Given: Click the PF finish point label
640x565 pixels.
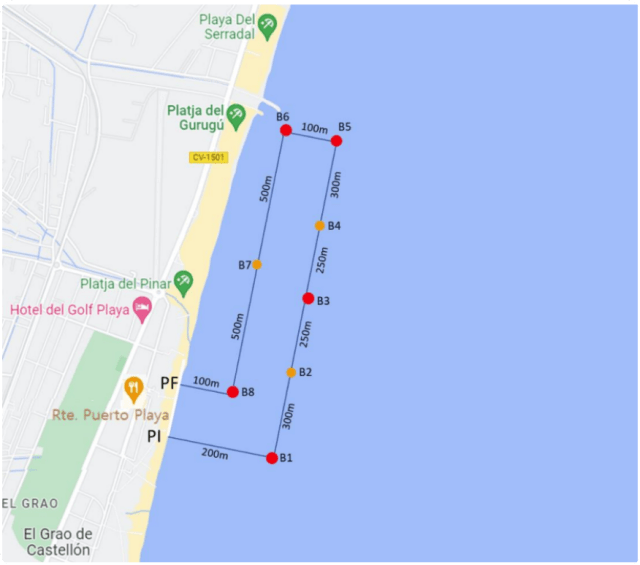Looking at the screenshot, I should point(169,383).
